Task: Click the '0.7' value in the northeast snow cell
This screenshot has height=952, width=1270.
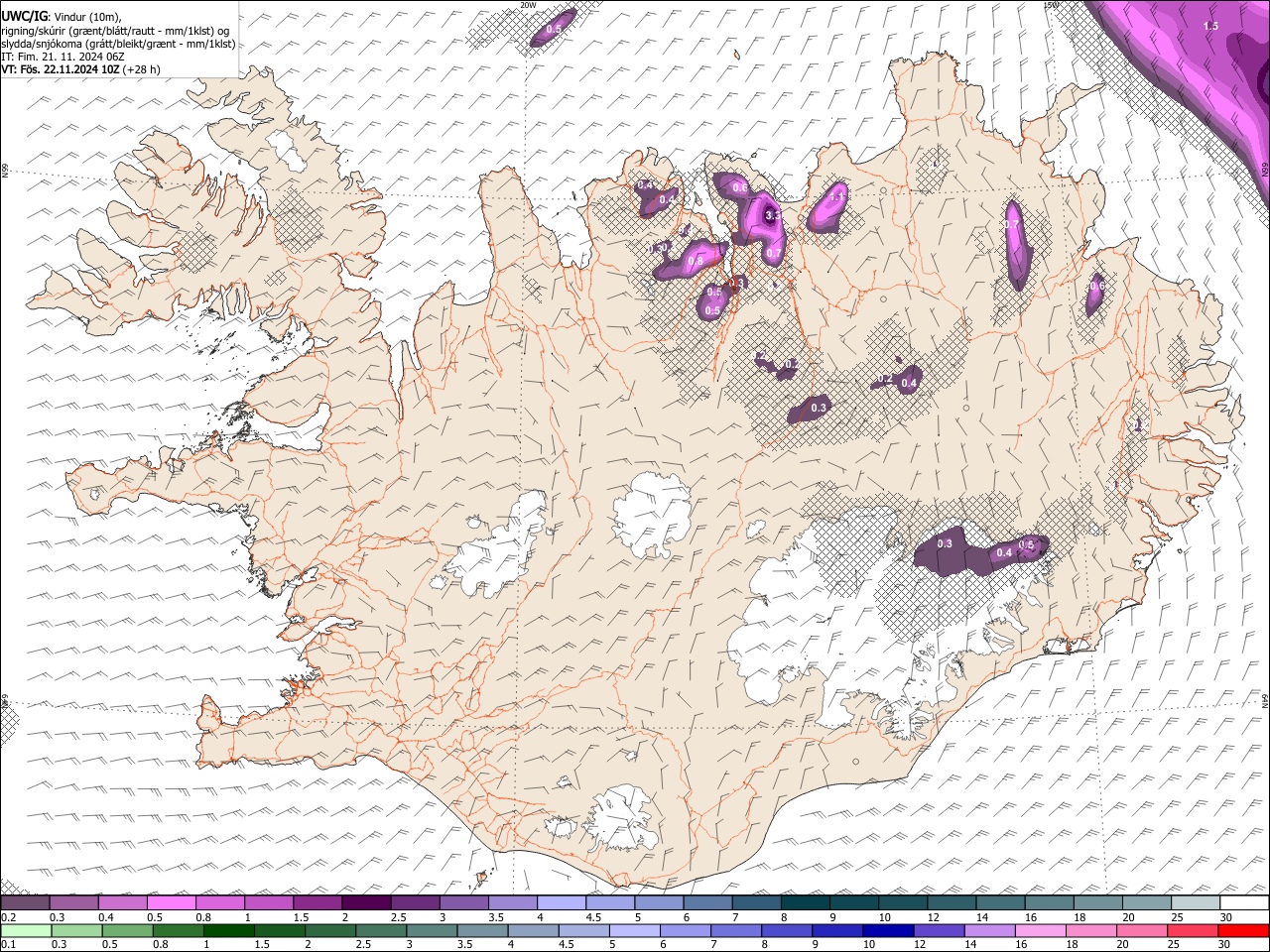Action: (1013, 225)
